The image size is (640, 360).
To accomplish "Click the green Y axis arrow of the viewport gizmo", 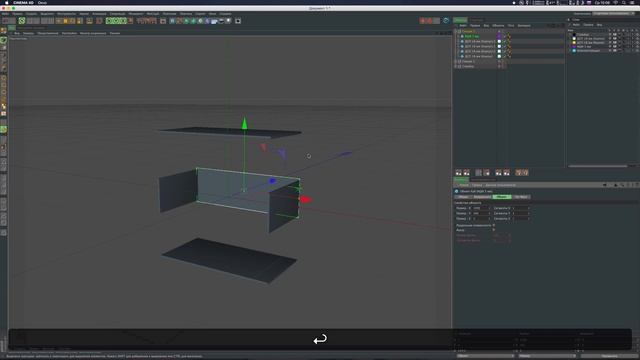I will coord(244,123).
